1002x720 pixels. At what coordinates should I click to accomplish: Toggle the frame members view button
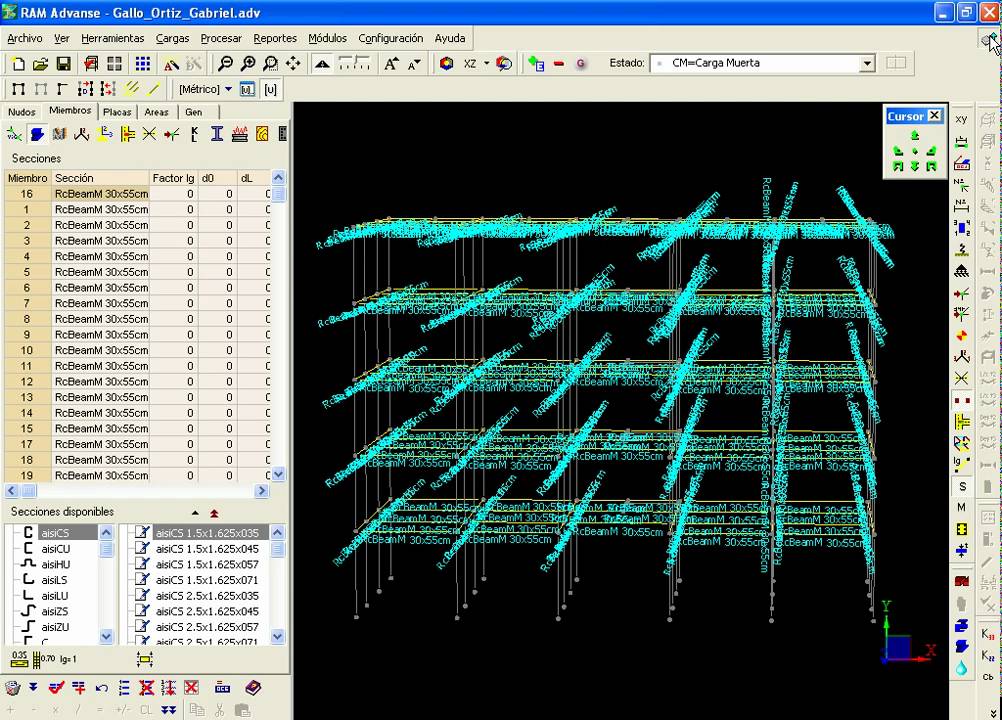click(x=18, y=89)
